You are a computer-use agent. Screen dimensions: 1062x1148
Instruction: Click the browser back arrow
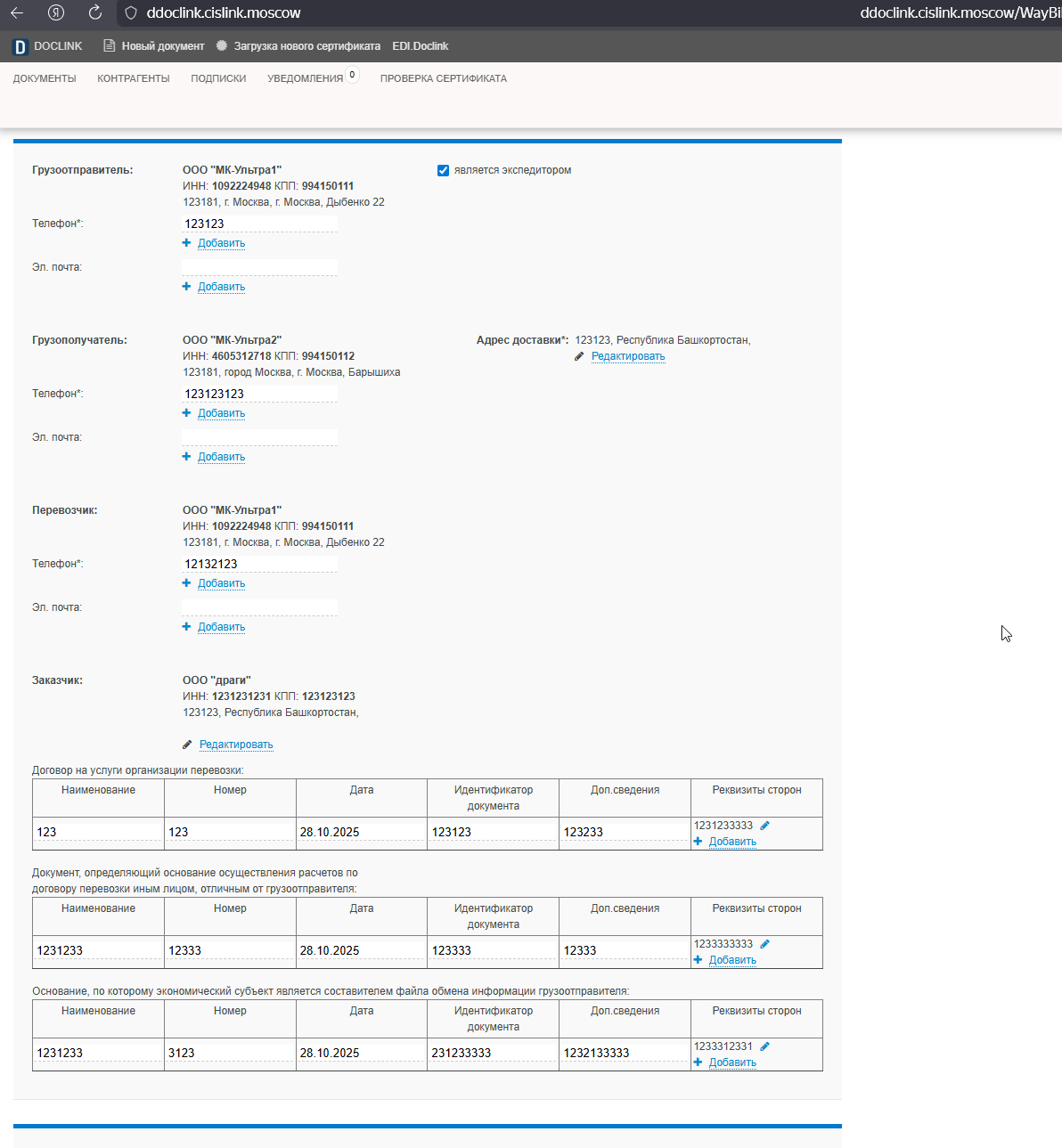click(17, 13)
